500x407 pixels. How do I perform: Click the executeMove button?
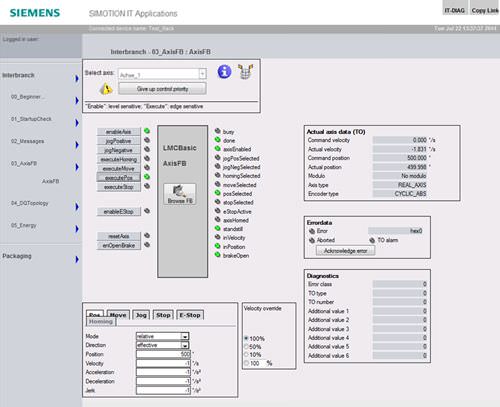119,169
